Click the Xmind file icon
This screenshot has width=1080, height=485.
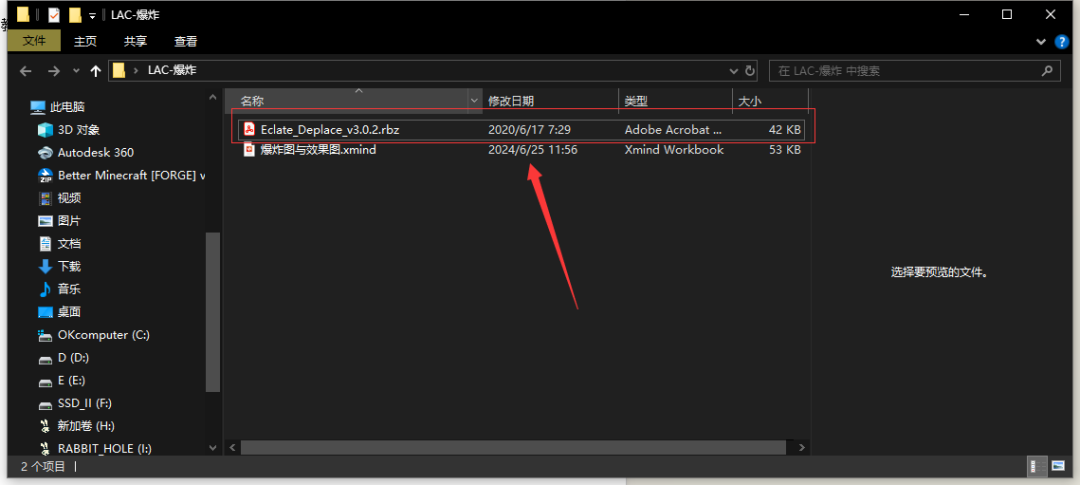[x=249, y=149]
